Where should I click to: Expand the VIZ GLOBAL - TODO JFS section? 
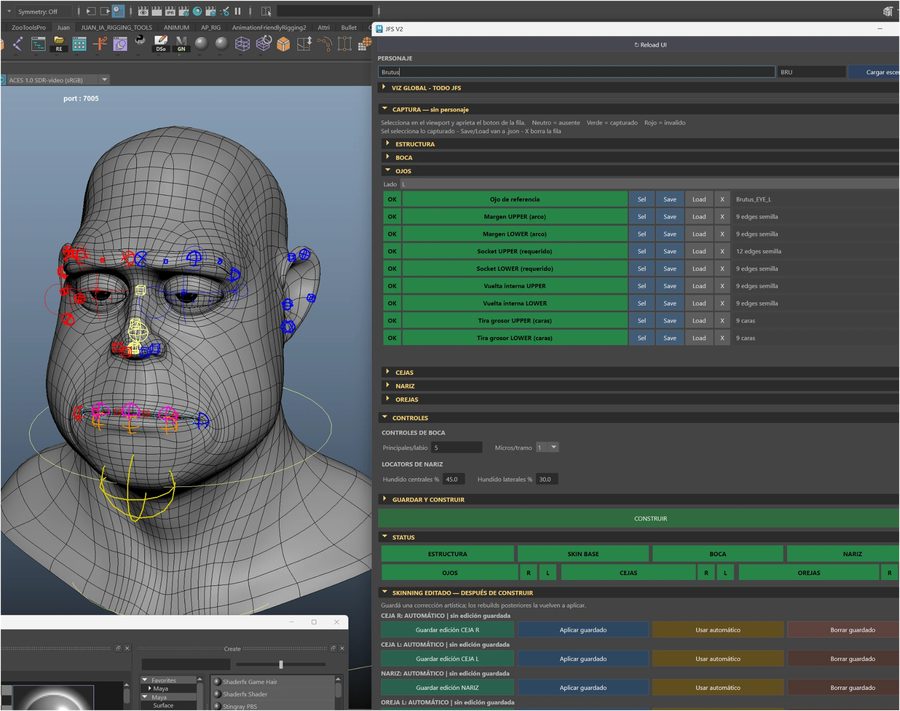point(384,87)
